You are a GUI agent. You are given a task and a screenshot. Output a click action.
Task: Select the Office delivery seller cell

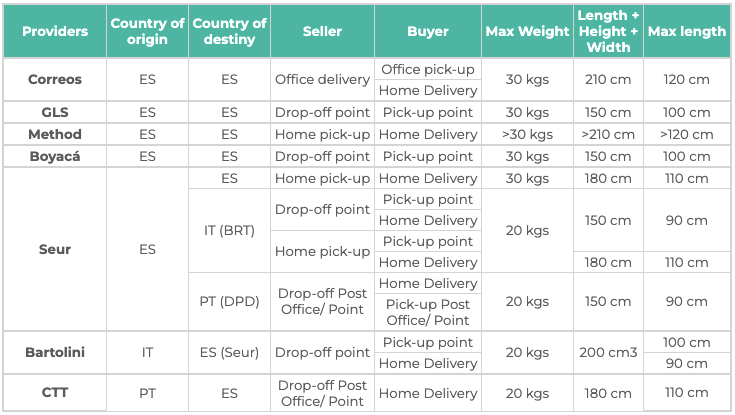[322, 79]
